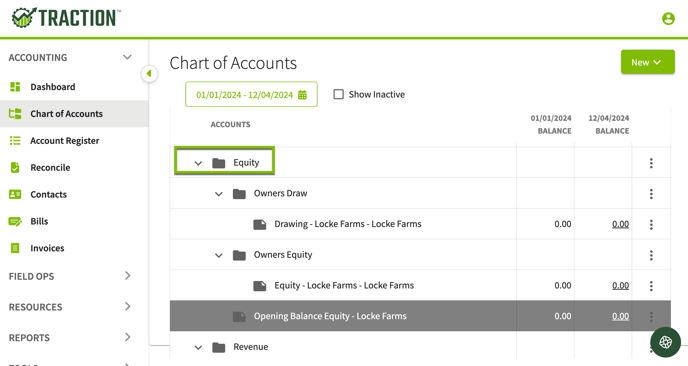Open kebab menu for Drawing - Locke Farms row

[x=651, y=225]
